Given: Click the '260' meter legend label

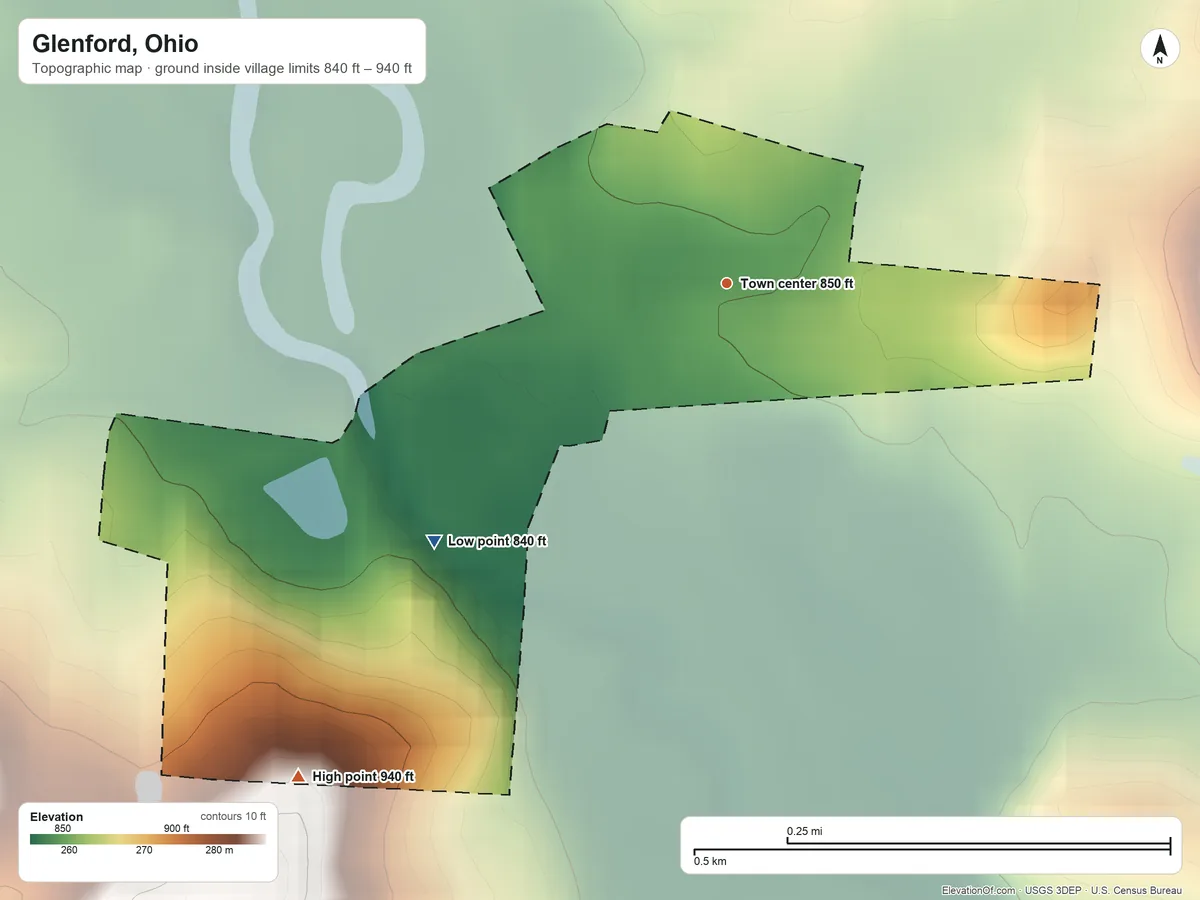Looking at the screenshot, I should coord(69,851).
